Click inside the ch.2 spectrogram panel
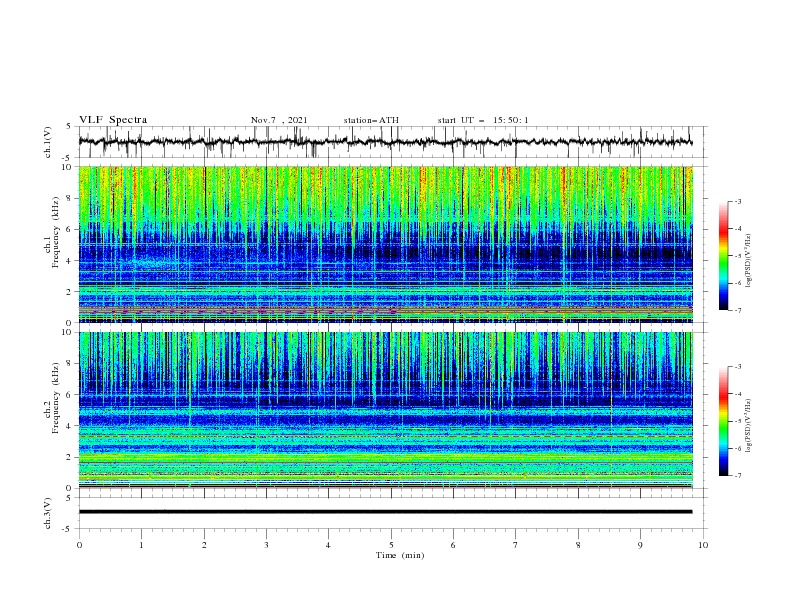Image resolution: width=792 pixels, height=612 pixels. (x=385, y=410)
